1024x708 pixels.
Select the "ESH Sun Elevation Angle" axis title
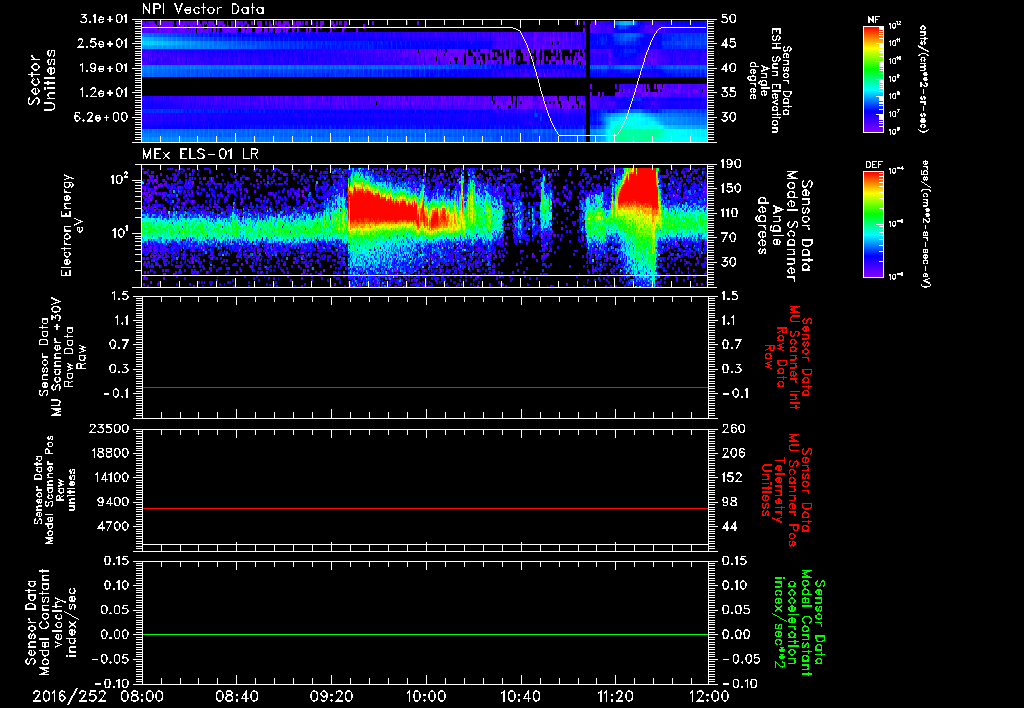pyautogui.click(x=771, y=80)
